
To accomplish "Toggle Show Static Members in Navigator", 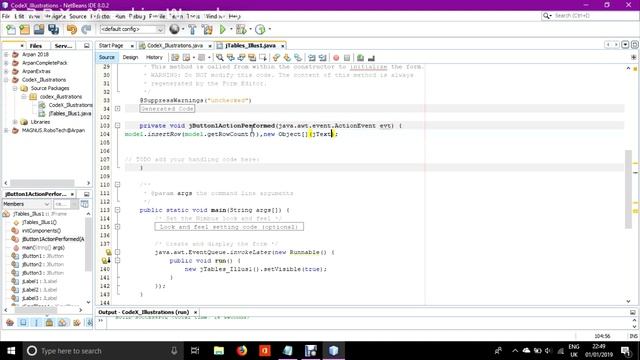I will click(36, 323).
